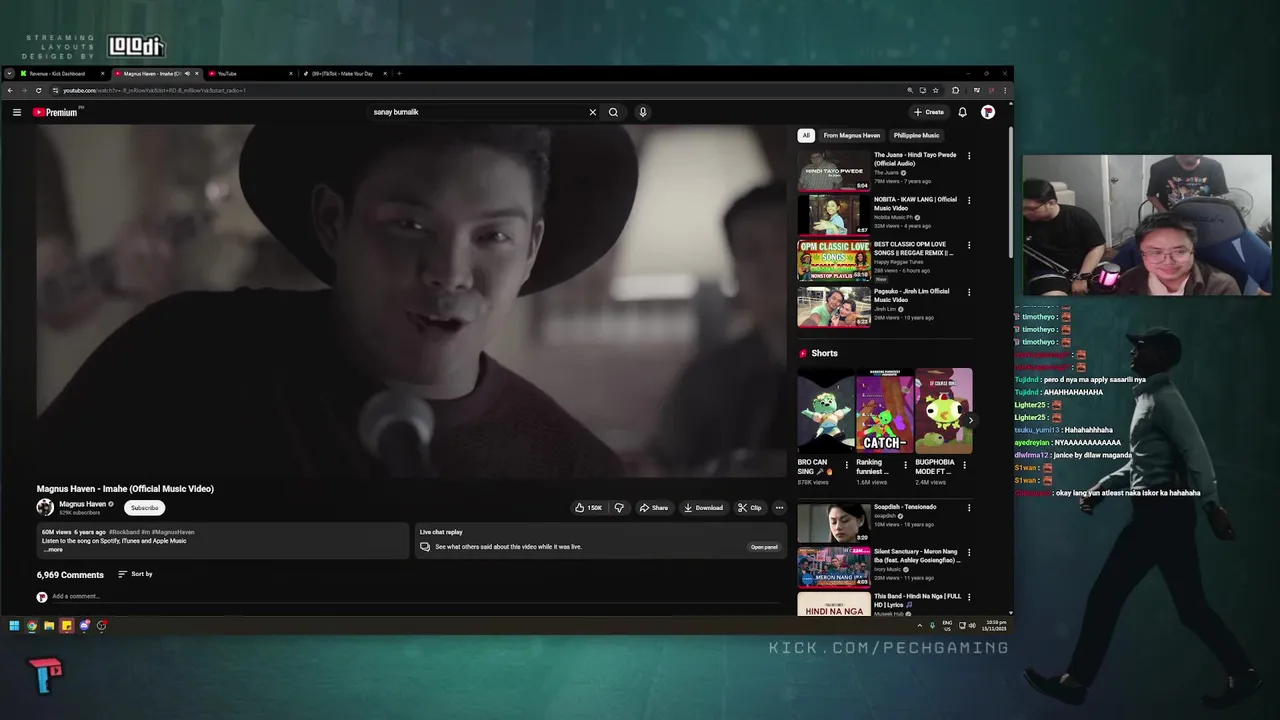The image size is (1280, 720).
Task: Switch to Revenue - Kick Dashboard tab
Action: [x=60, y=74]
